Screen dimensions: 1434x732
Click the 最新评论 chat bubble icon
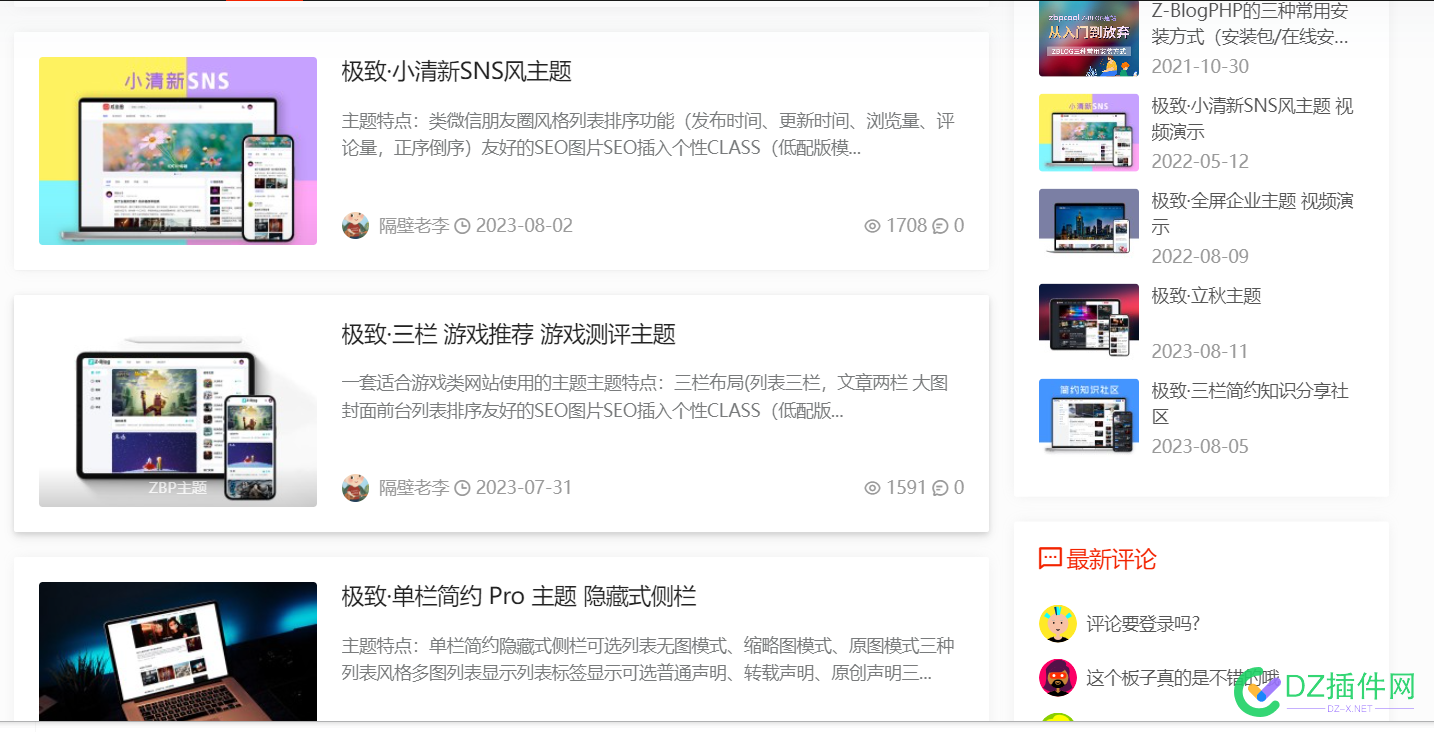coord(1050,559)
